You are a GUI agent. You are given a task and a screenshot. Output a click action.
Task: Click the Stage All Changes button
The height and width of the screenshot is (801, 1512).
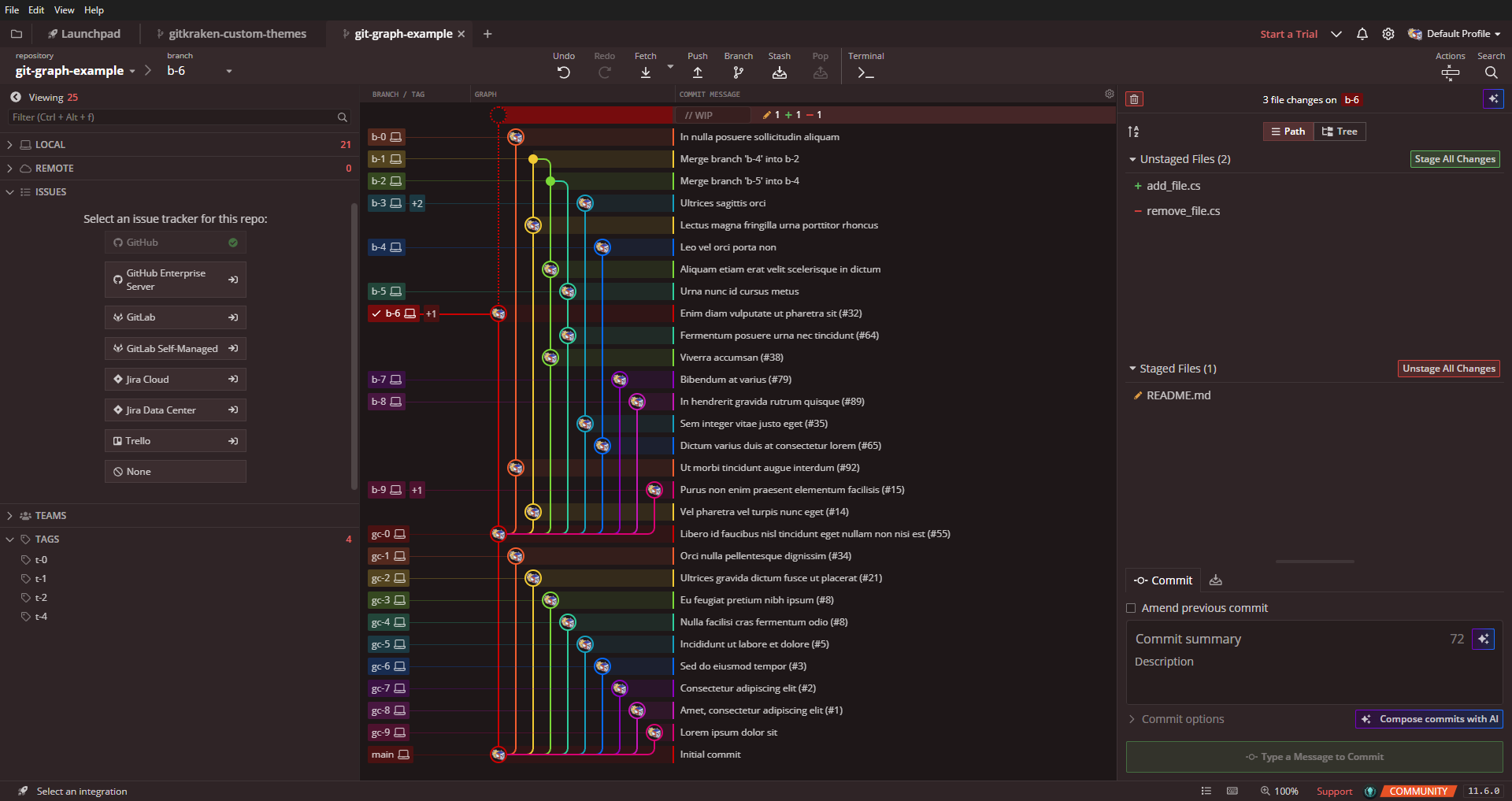coord(1454,158)
